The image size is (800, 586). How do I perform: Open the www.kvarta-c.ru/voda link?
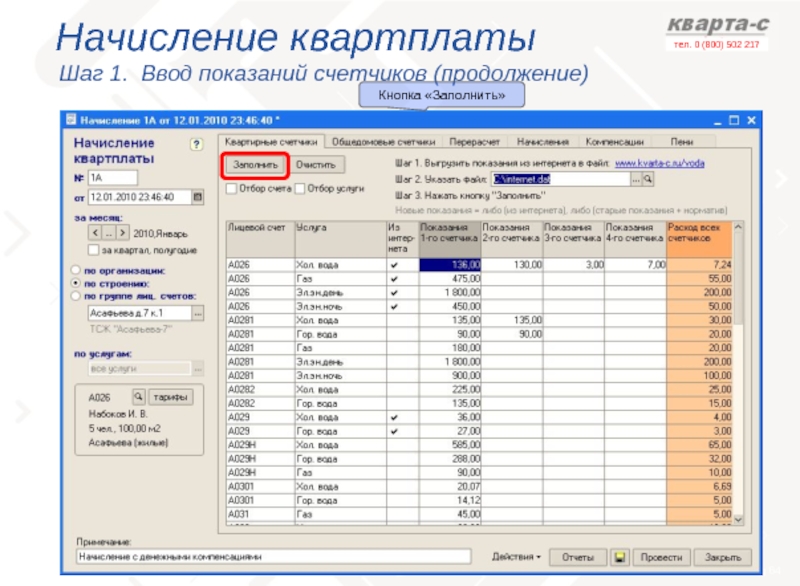coord(660,163)
